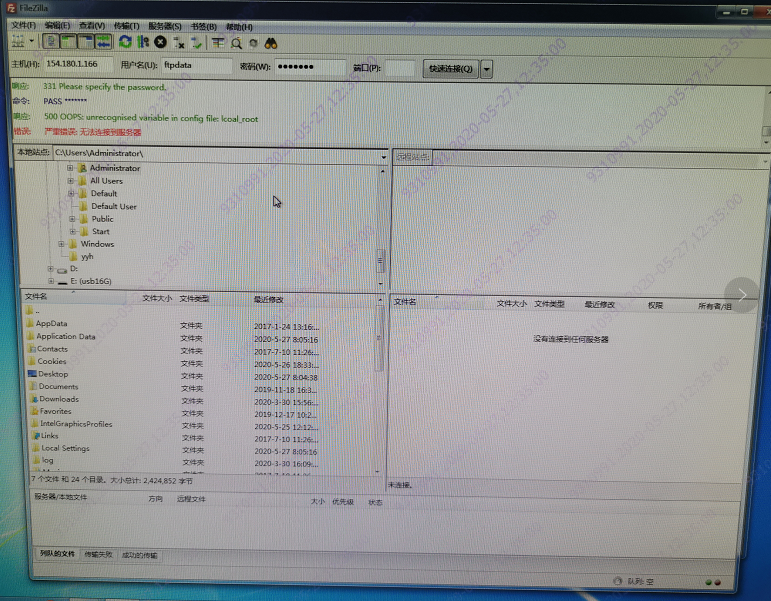
Task: Click the AppData folder icon
Action: [30, 323]
